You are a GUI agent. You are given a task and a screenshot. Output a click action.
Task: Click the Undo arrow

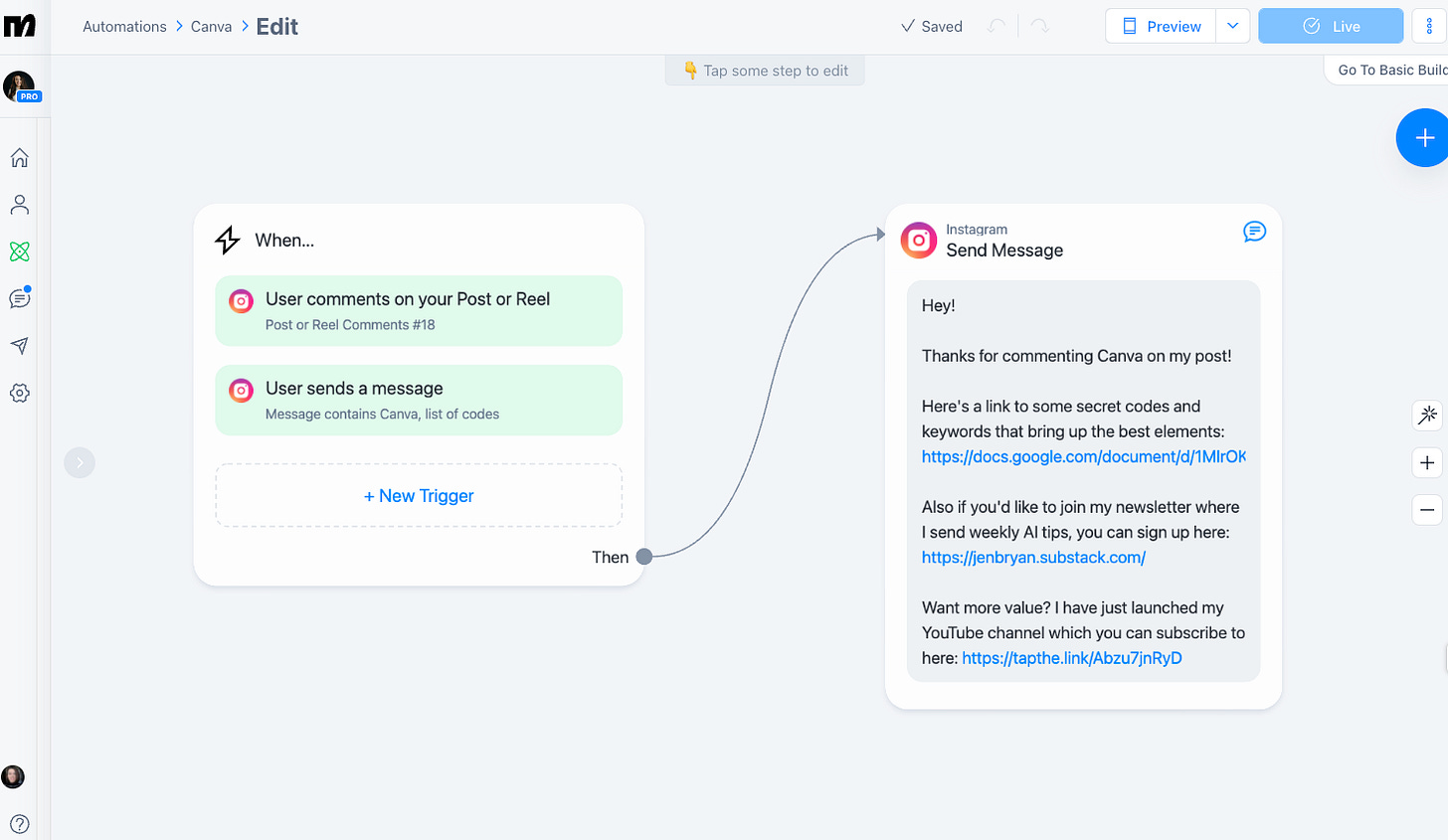point(996,27)
